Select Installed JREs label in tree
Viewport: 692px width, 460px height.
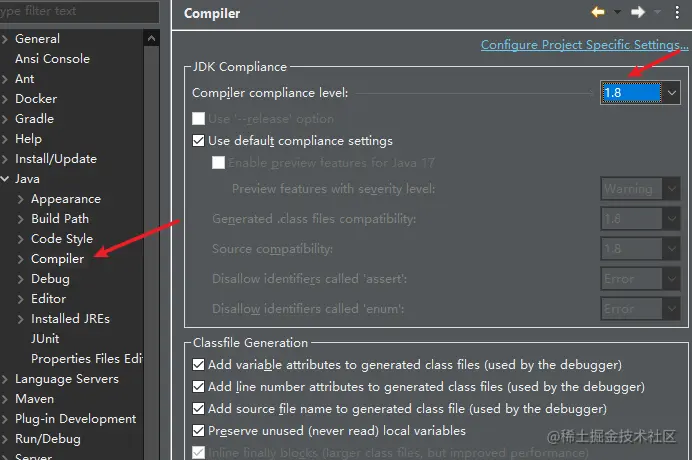point(70,319)
